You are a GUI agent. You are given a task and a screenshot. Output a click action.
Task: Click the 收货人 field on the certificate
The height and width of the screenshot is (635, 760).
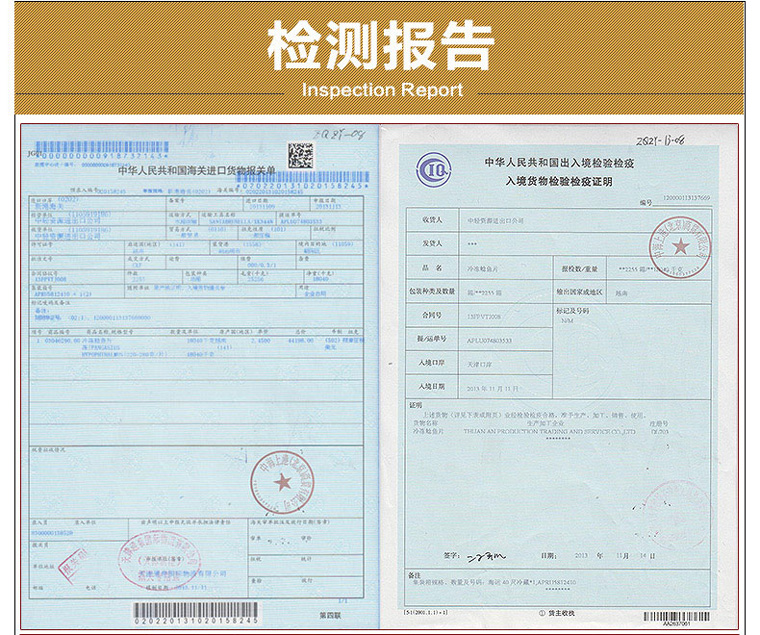(431, 218)
